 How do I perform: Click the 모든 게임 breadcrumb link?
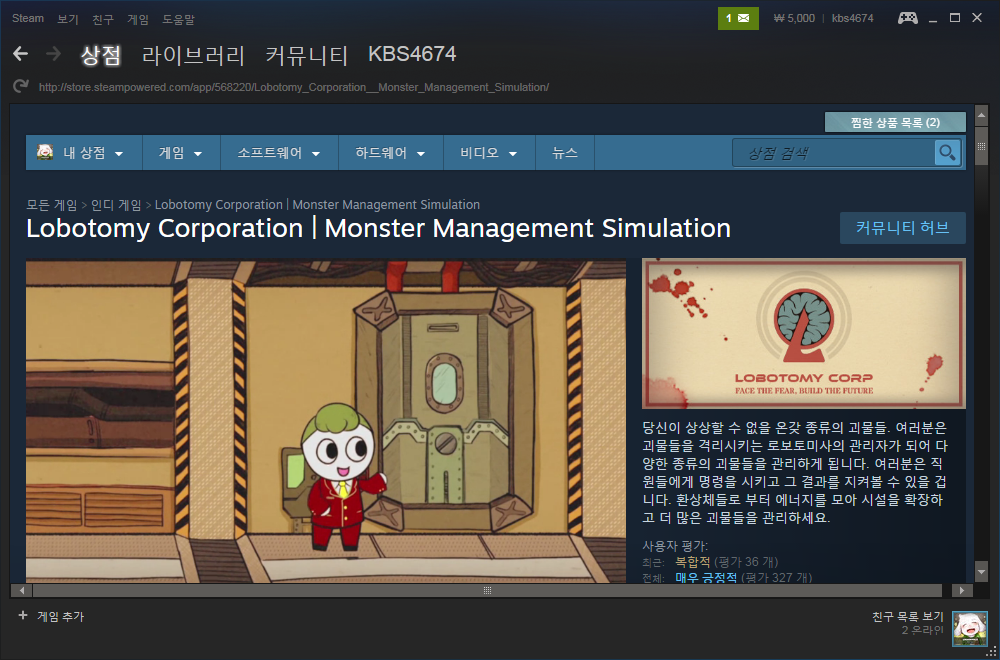52,205
